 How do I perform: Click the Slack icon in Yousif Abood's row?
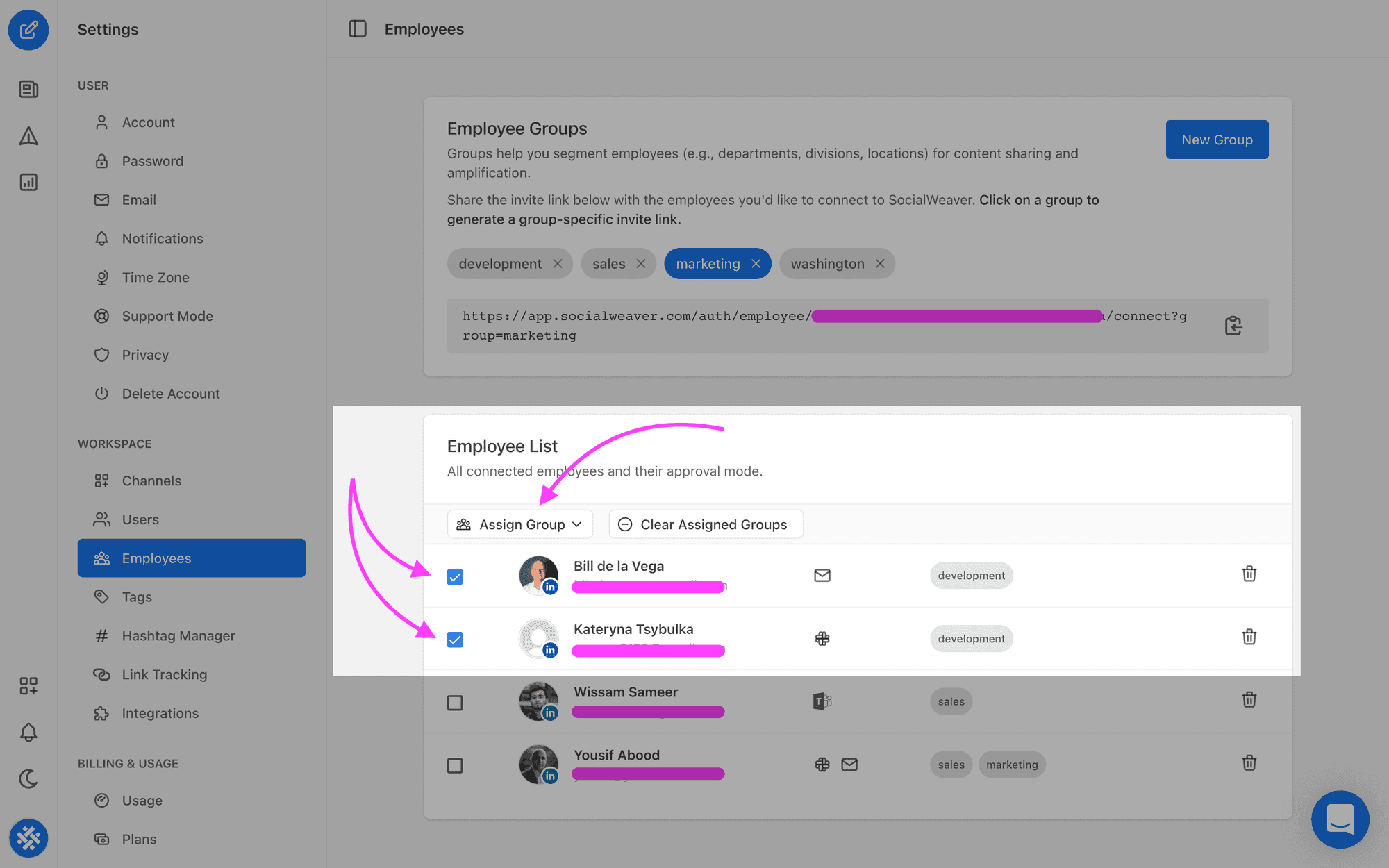point(822,765)
